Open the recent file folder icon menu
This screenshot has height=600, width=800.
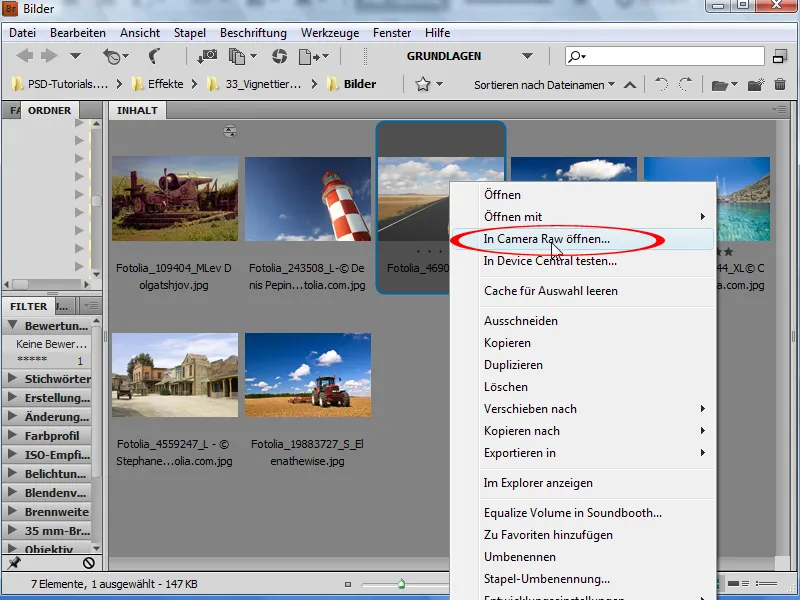click(724, 85)
